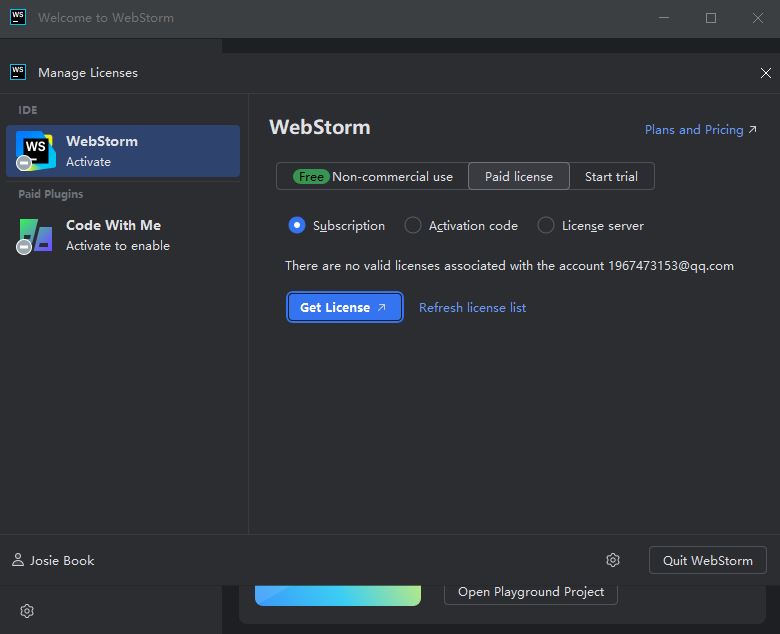Click the user avatar icon beside Josie Book
The image size is (780, 634).
click(18, 560)
